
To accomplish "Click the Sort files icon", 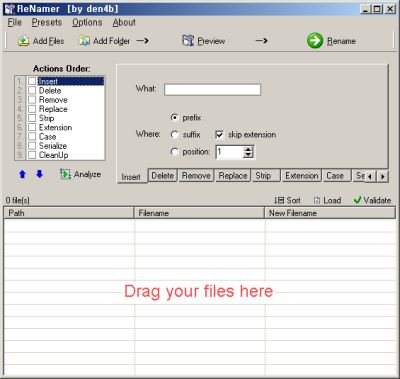I will point(279,200).
